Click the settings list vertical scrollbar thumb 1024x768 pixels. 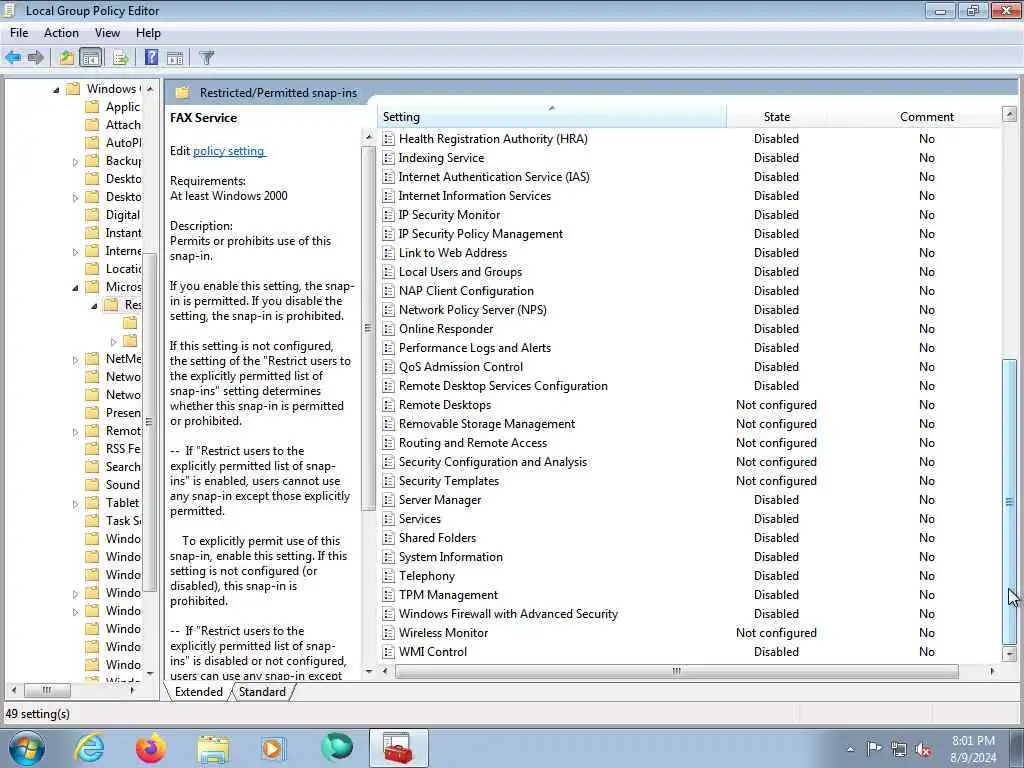[x=1010, y=502]
